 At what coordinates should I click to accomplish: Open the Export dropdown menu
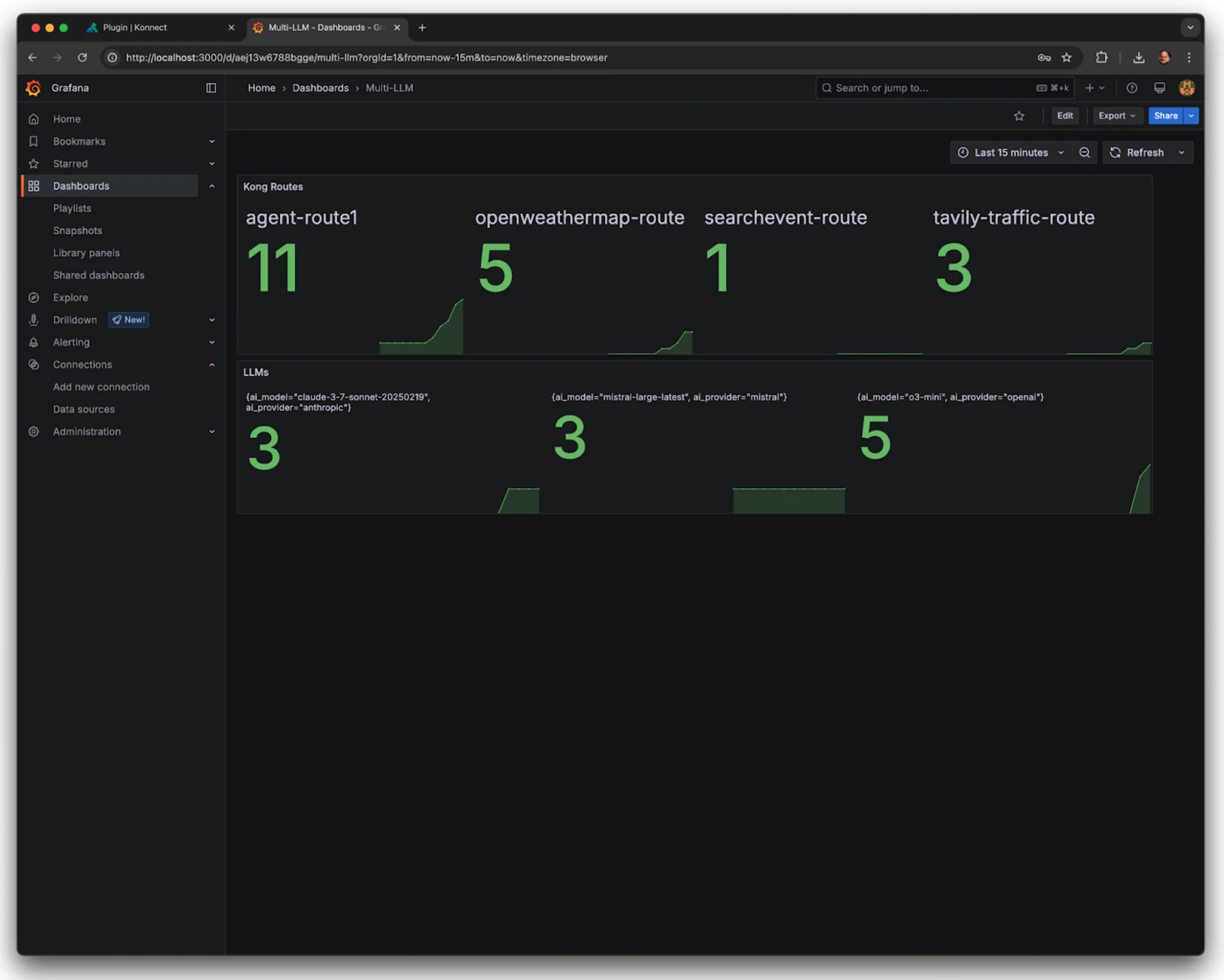coord(1116,115)
